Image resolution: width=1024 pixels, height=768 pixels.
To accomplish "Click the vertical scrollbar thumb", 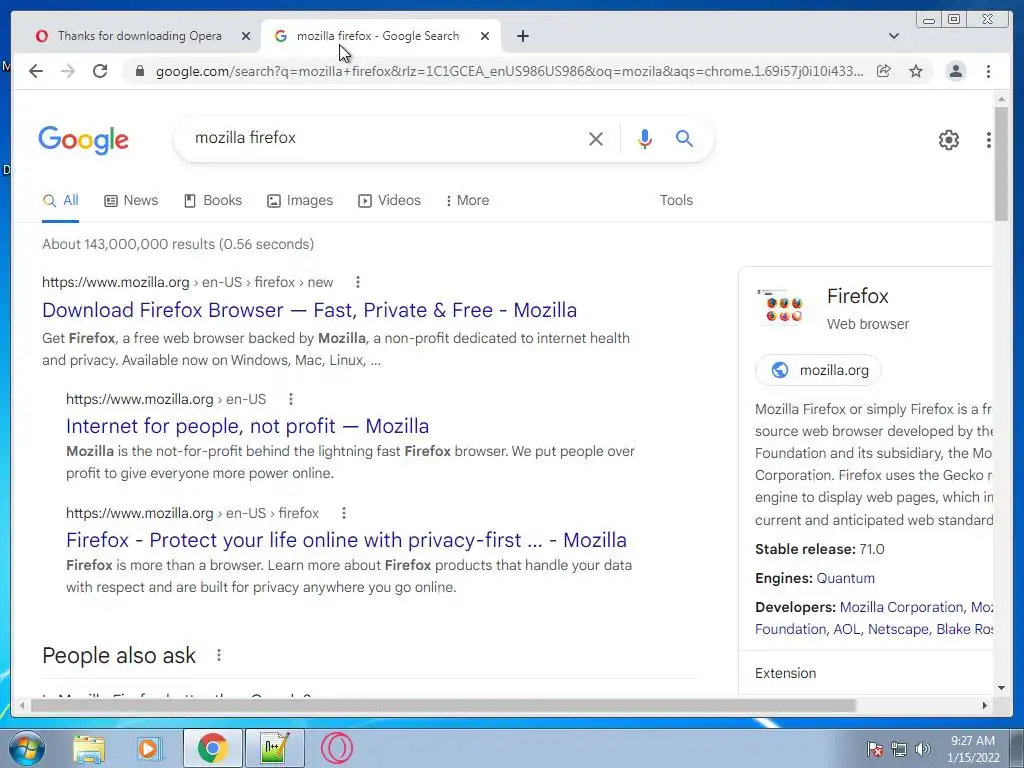I will pos(1000,163).
